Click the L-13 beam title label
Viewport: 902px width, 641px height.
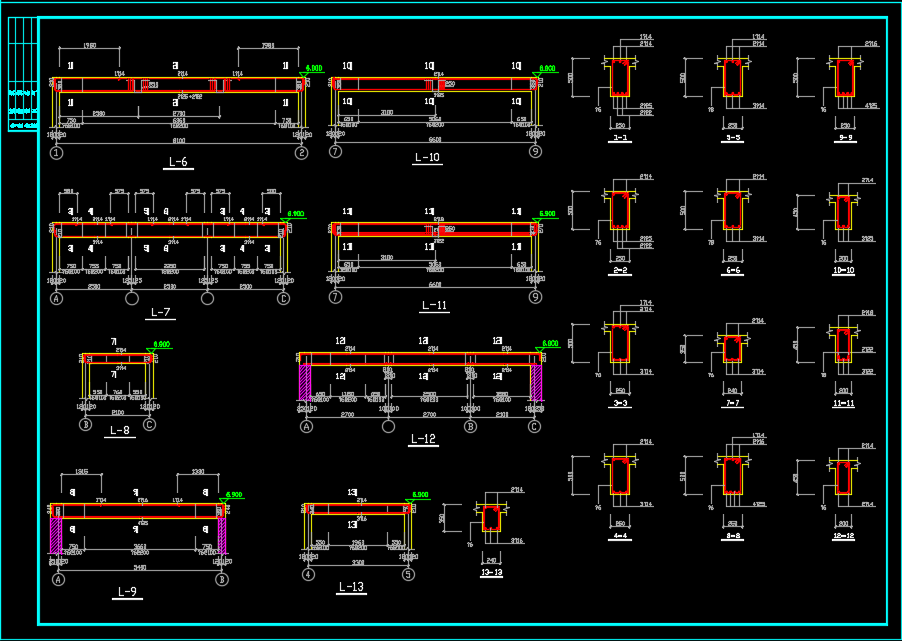351,587
